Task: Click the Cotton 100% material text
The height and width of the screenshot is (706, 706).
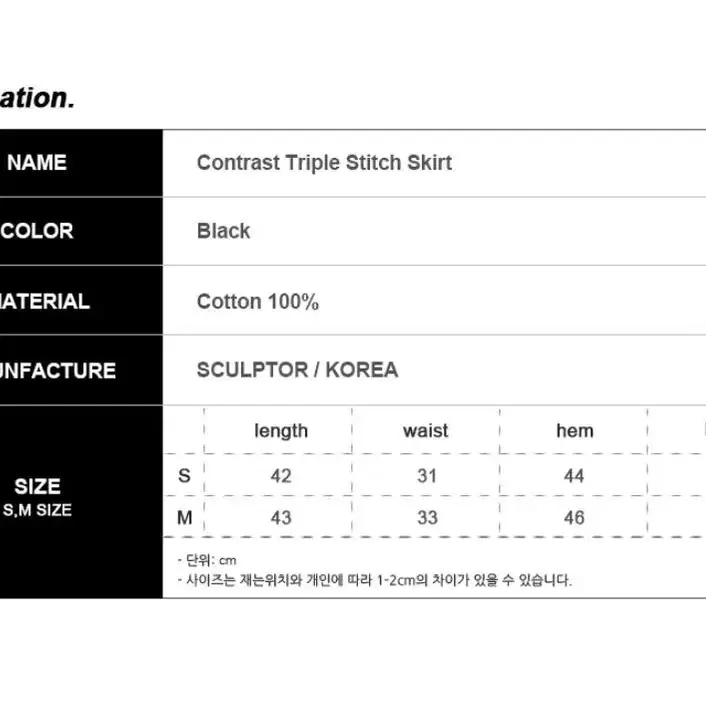Action: (x=258, y=301)
